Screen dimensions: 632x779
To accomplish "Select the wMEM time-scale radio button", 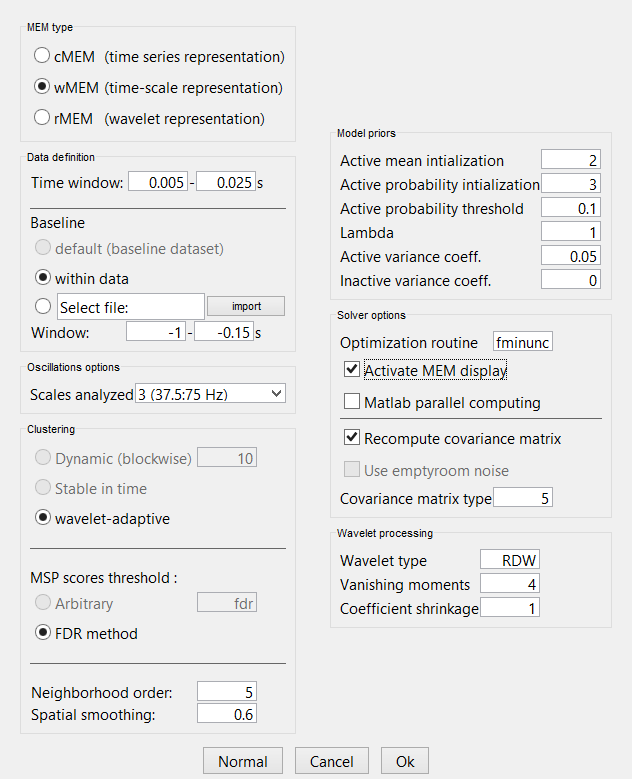I will pos(42,86).
